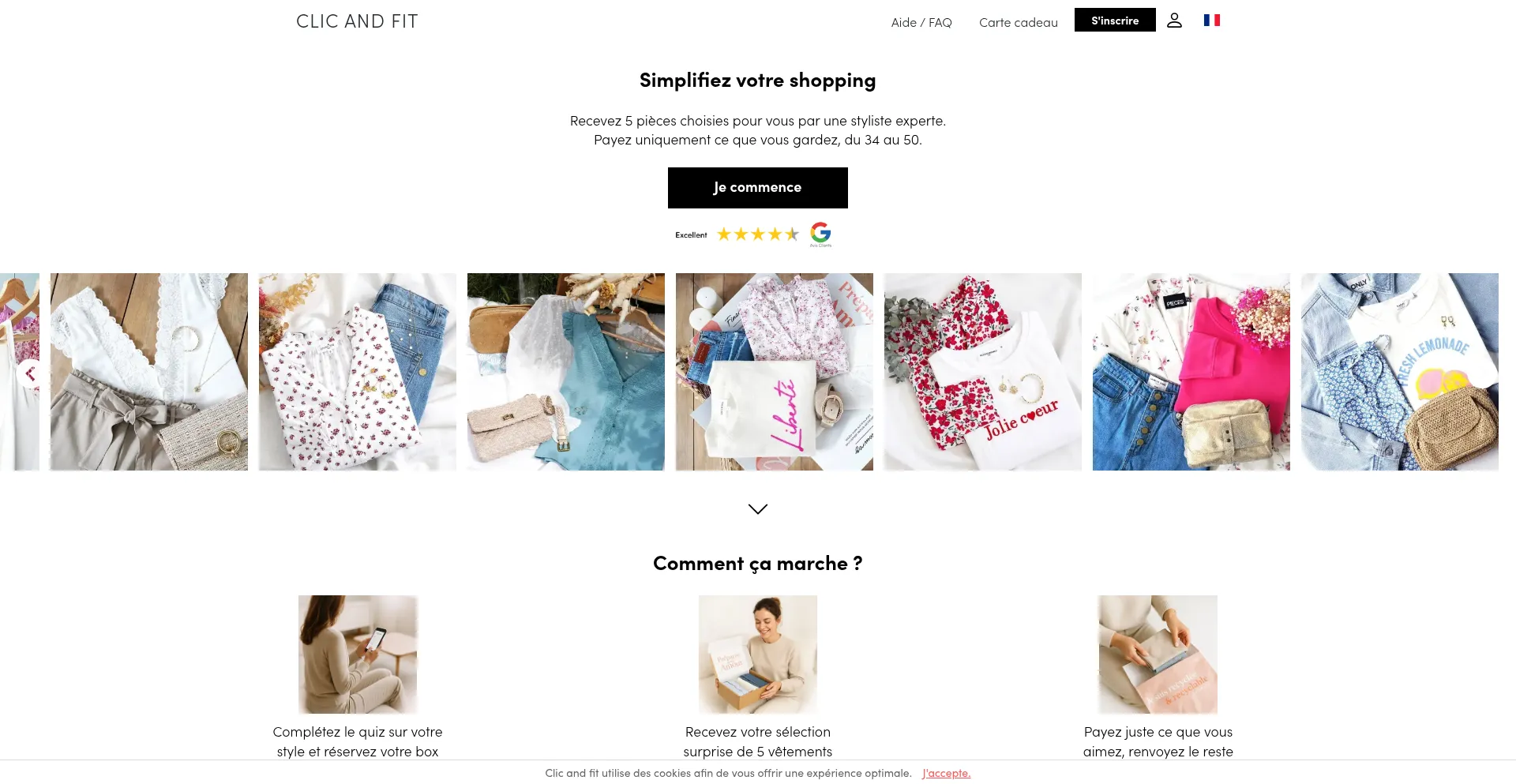Go to the CLIC AND FIT home logo

(x=357, y=21)
